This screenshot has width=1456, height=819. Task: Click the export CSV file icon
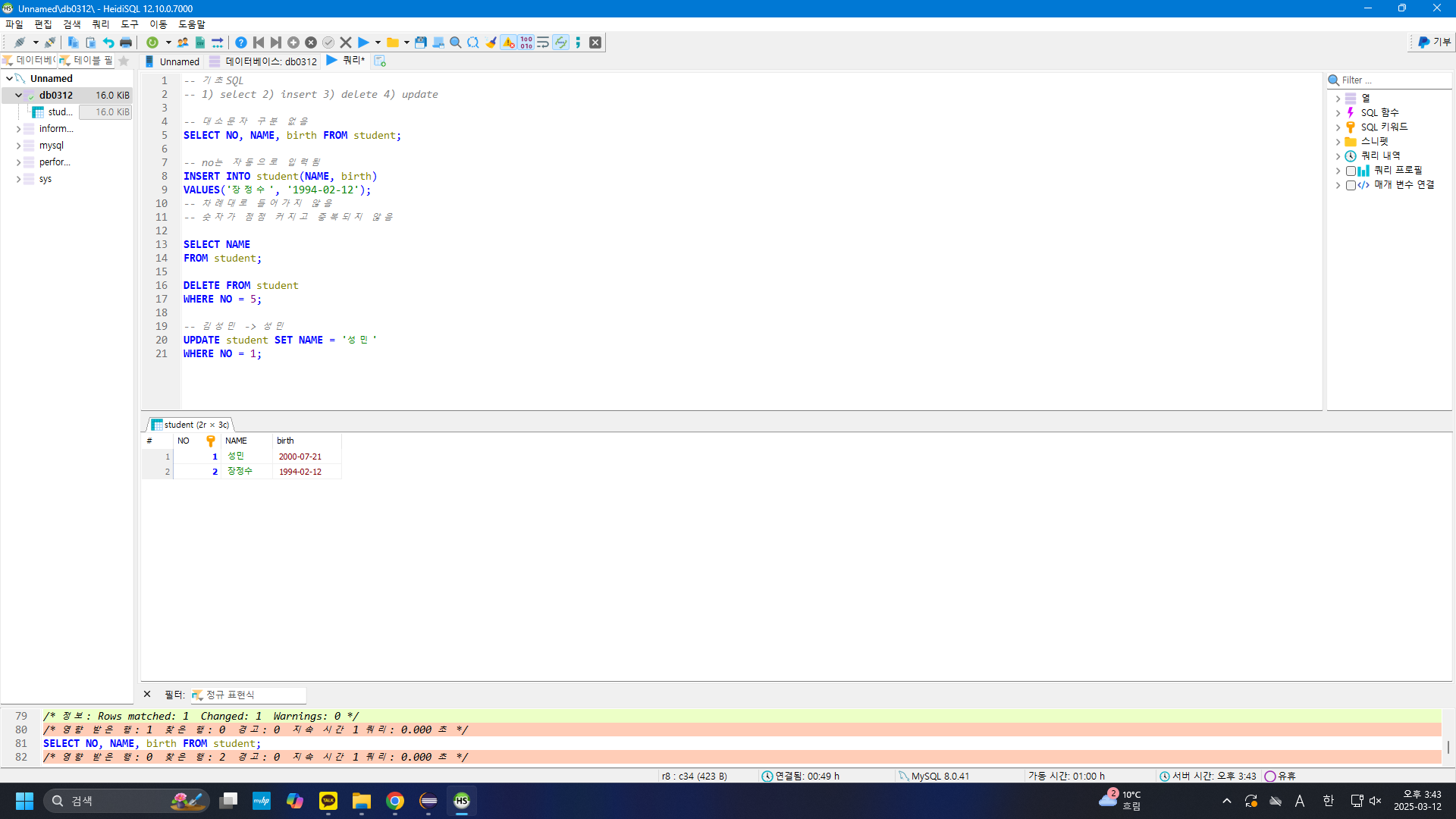tap(200, 42)
